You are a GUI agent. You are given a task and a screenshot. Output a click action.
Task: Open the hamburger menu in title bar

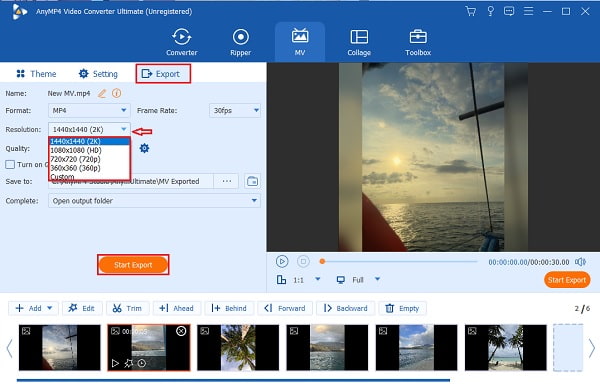tap(528, 11)
